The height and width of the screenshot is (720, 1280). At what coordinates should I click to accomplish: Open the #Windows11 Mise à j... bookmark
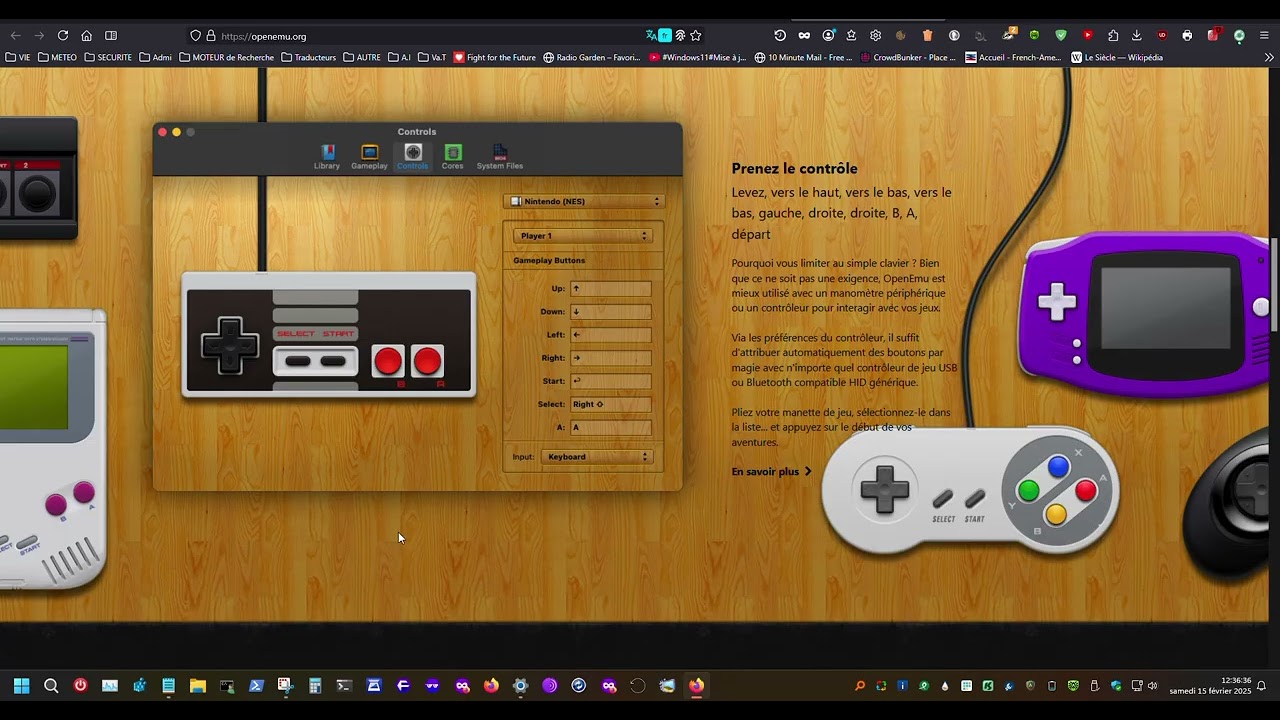(697, 57)
